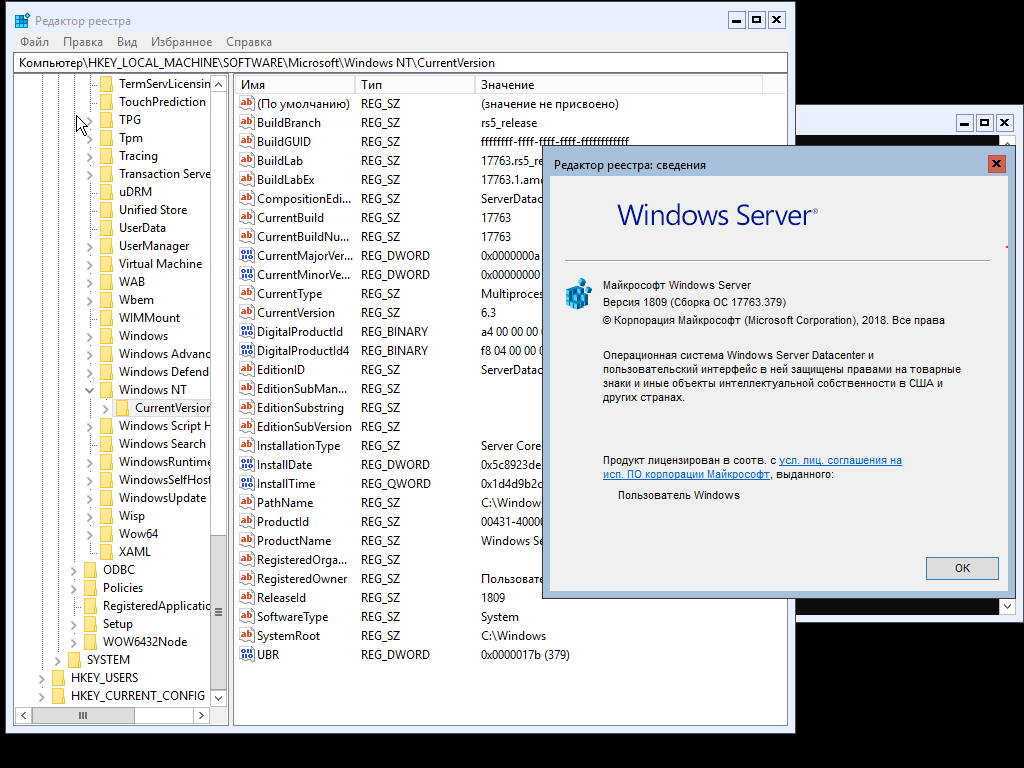Expand the HKEY_USERS hive

click(42, 679)
